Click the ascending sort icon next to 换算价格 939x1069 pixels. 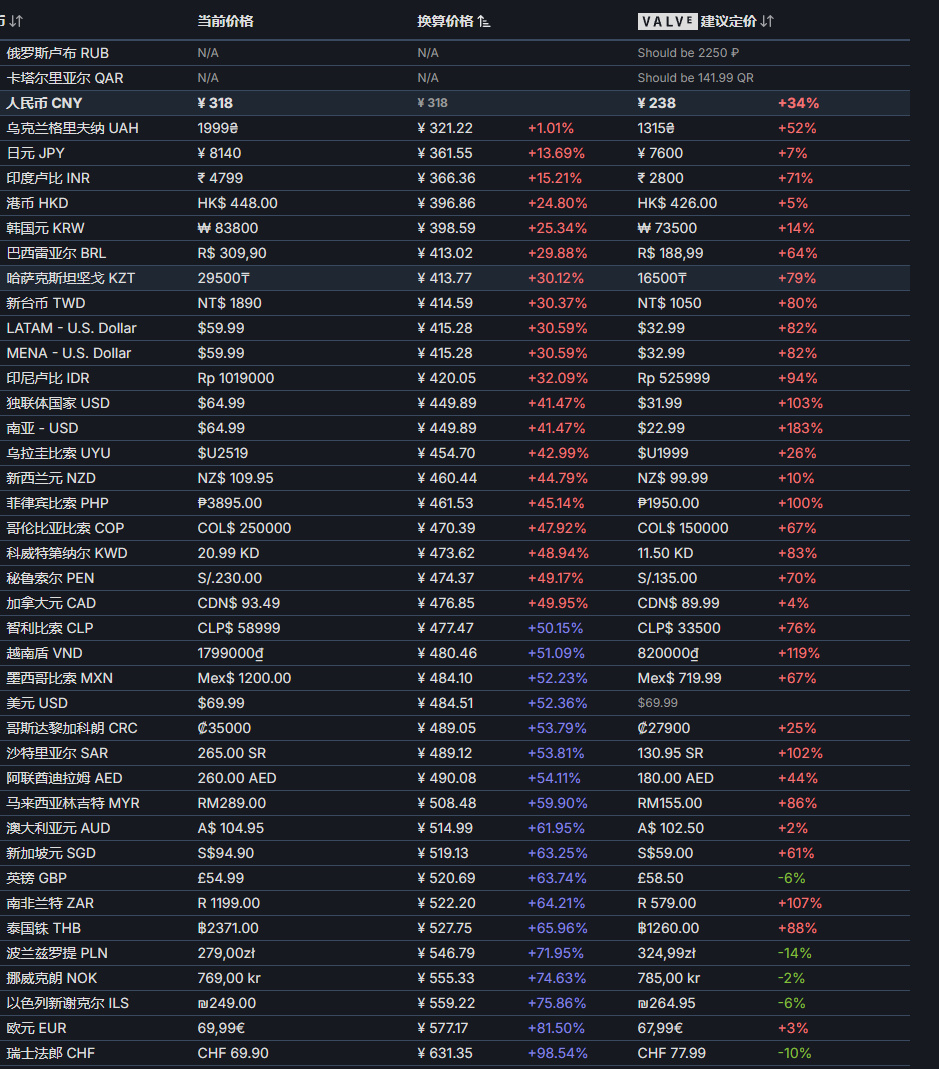484,21
